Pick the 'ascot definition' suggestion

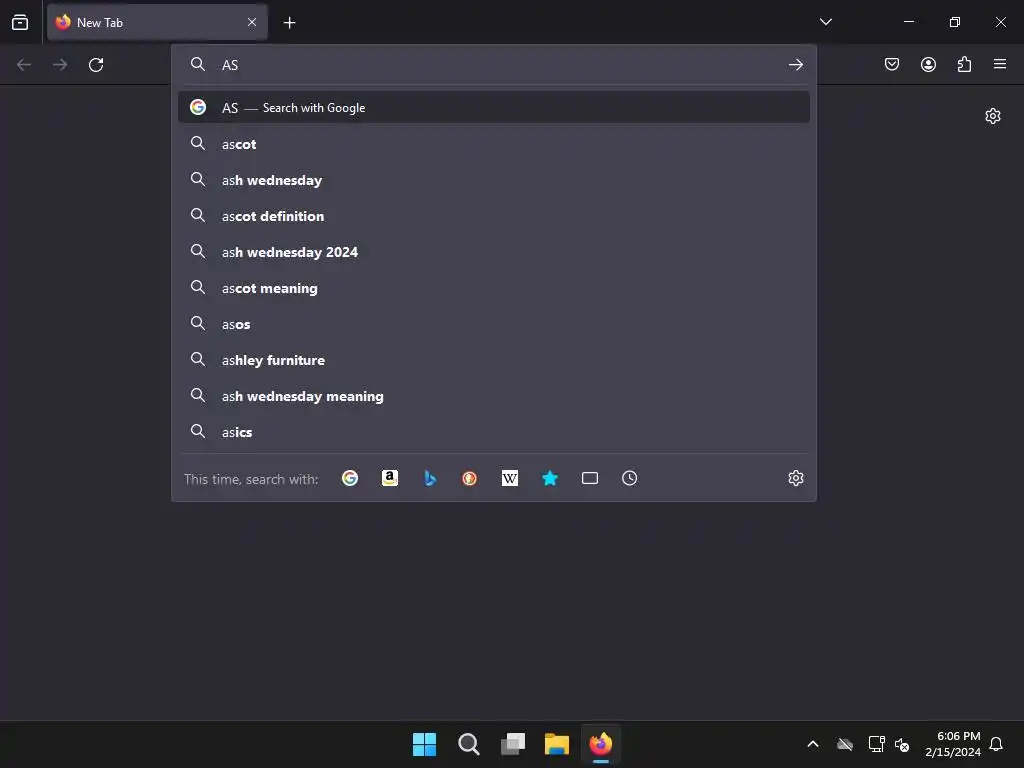[494, 216]
